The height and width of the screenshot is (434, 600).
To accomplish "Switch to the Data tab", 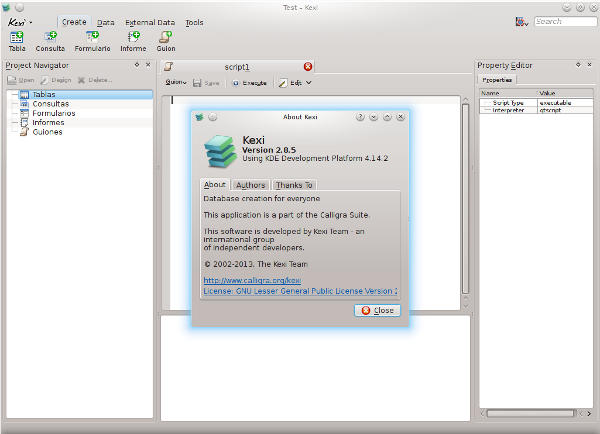I will (x=106, y=23).
